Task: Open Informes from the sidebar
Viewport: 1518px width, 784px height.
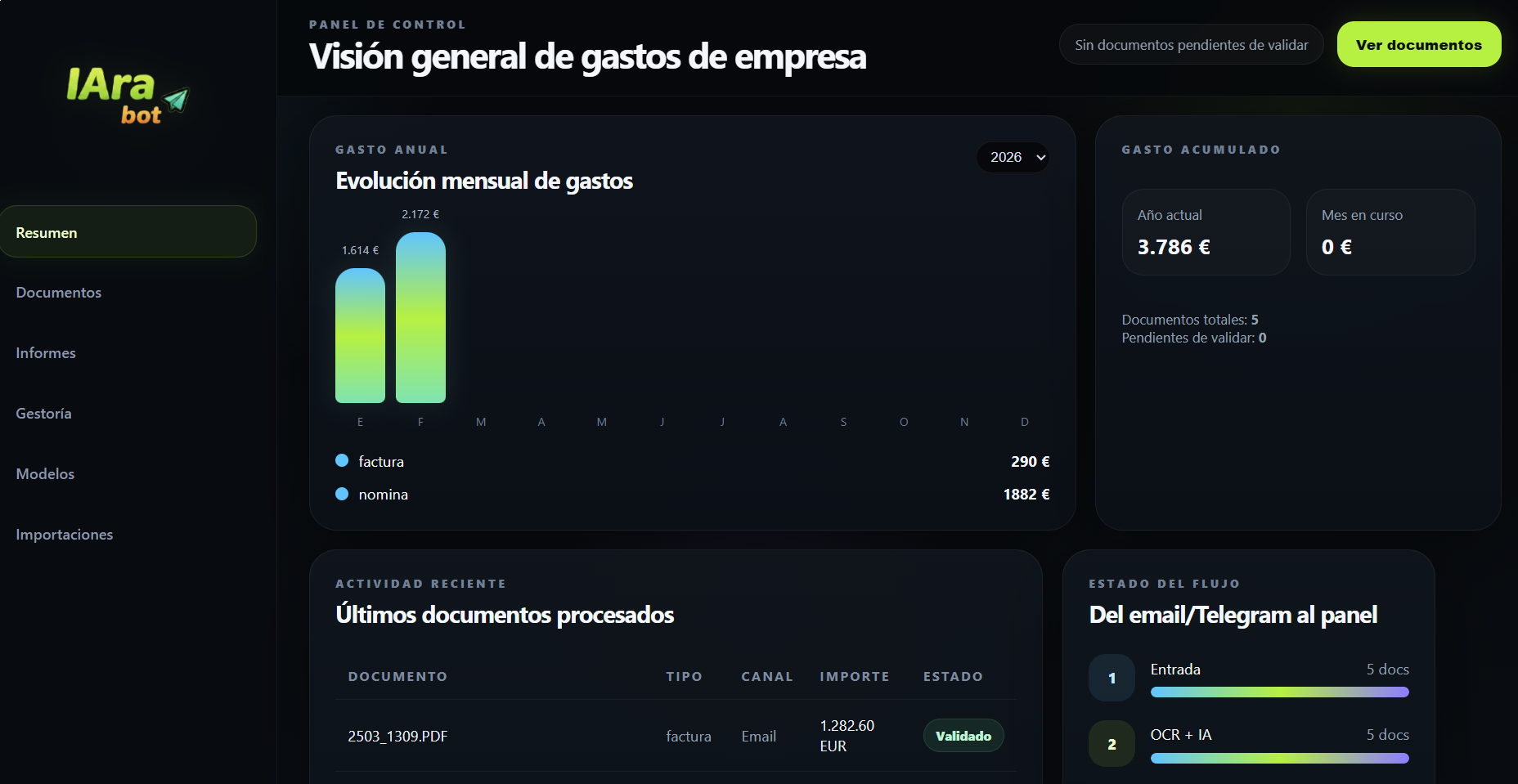Action: [x=46, y=353]
